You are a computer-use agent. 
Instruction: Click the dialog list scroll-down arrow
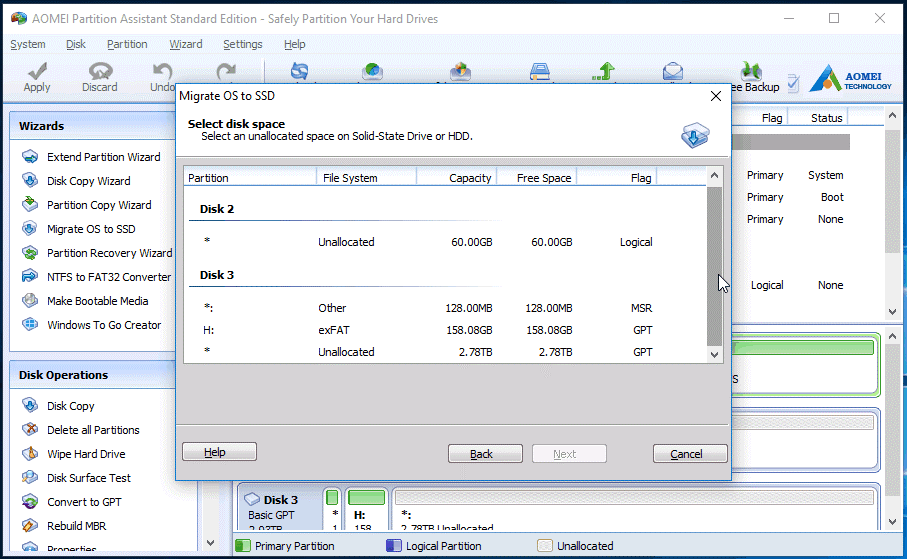tap(714, 355)
